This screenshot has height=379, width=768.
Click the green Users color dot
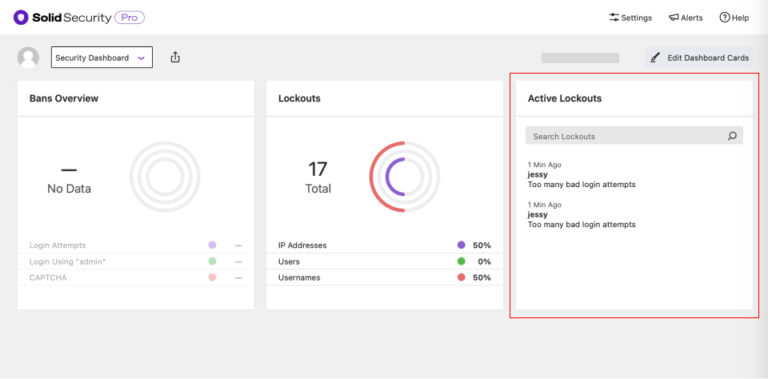(461, 261)
